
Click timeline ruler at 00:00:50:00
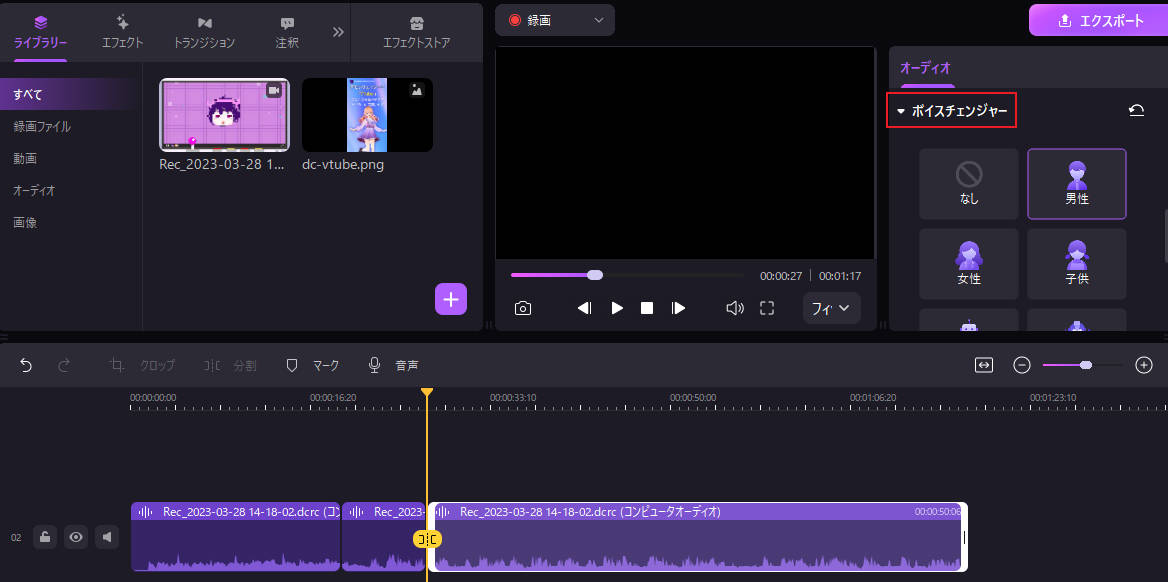tap(693, 398)
